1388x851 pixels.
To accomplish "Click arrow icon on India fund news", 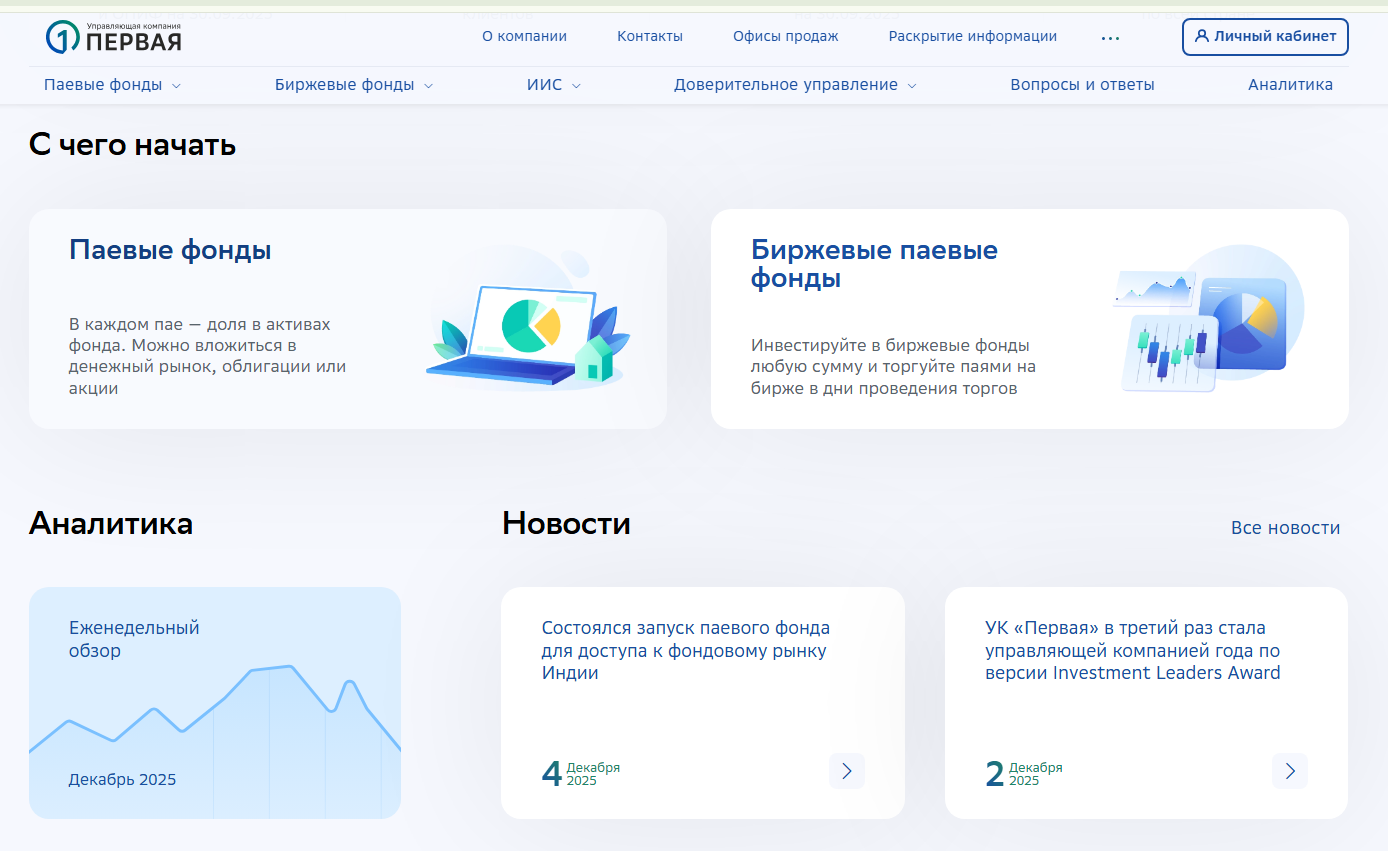I will click(846, 771).
